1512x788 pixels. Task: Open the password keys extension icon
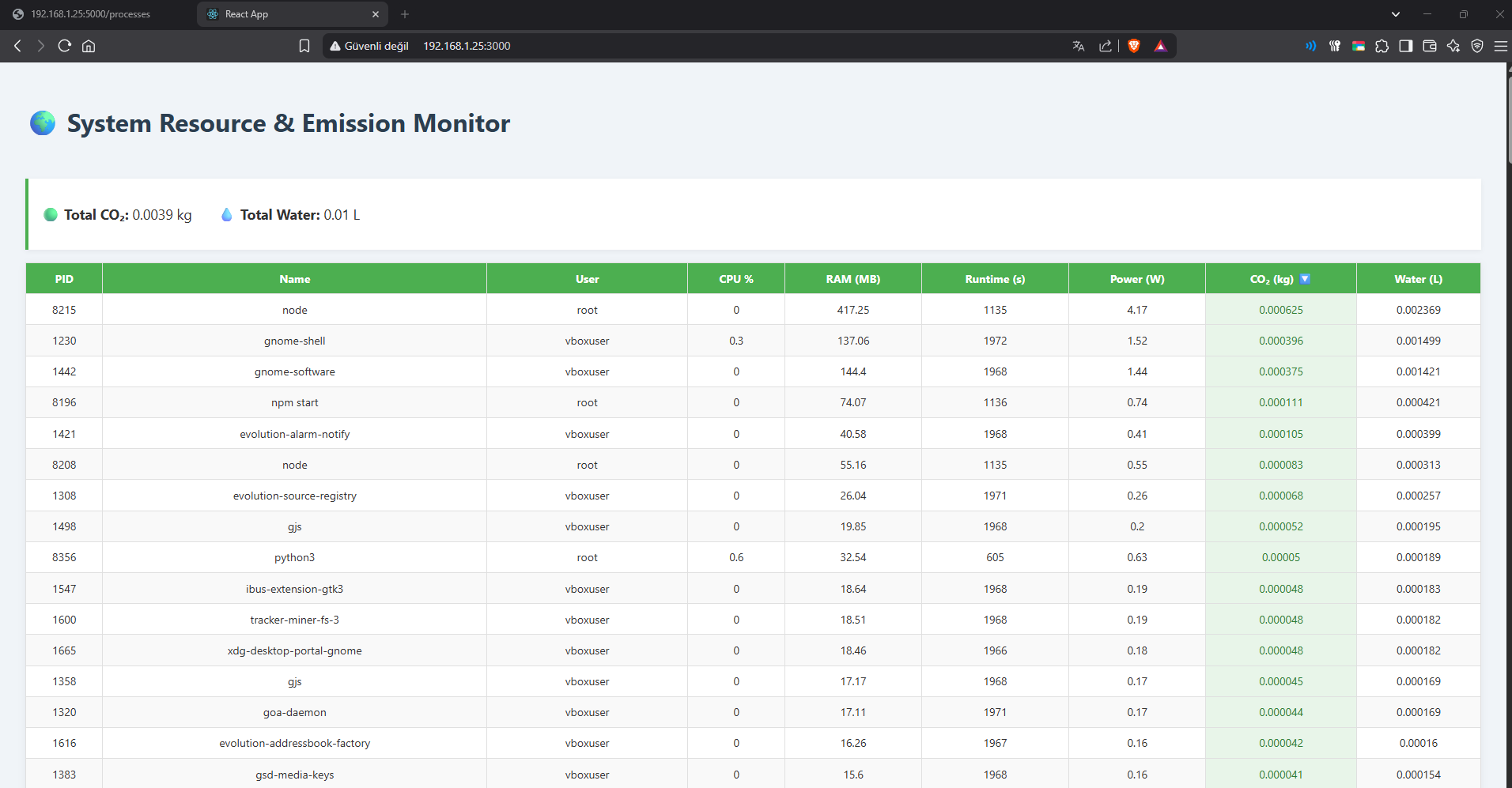[1335, 46]
